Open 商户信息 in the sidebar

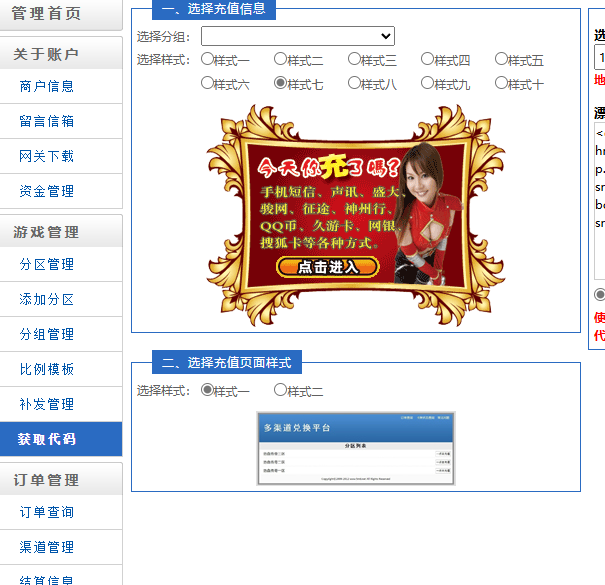tap(47, 86)
